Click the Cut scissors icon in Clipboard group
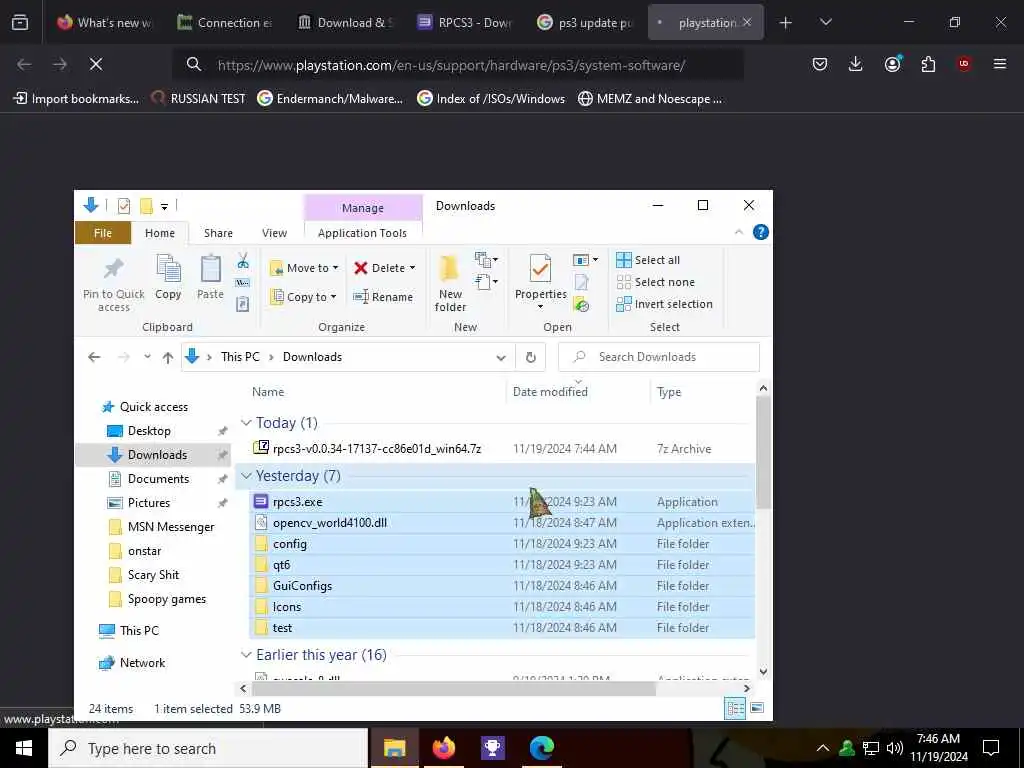The height and width of the screenshot is (768, 1024). (243, 261)
